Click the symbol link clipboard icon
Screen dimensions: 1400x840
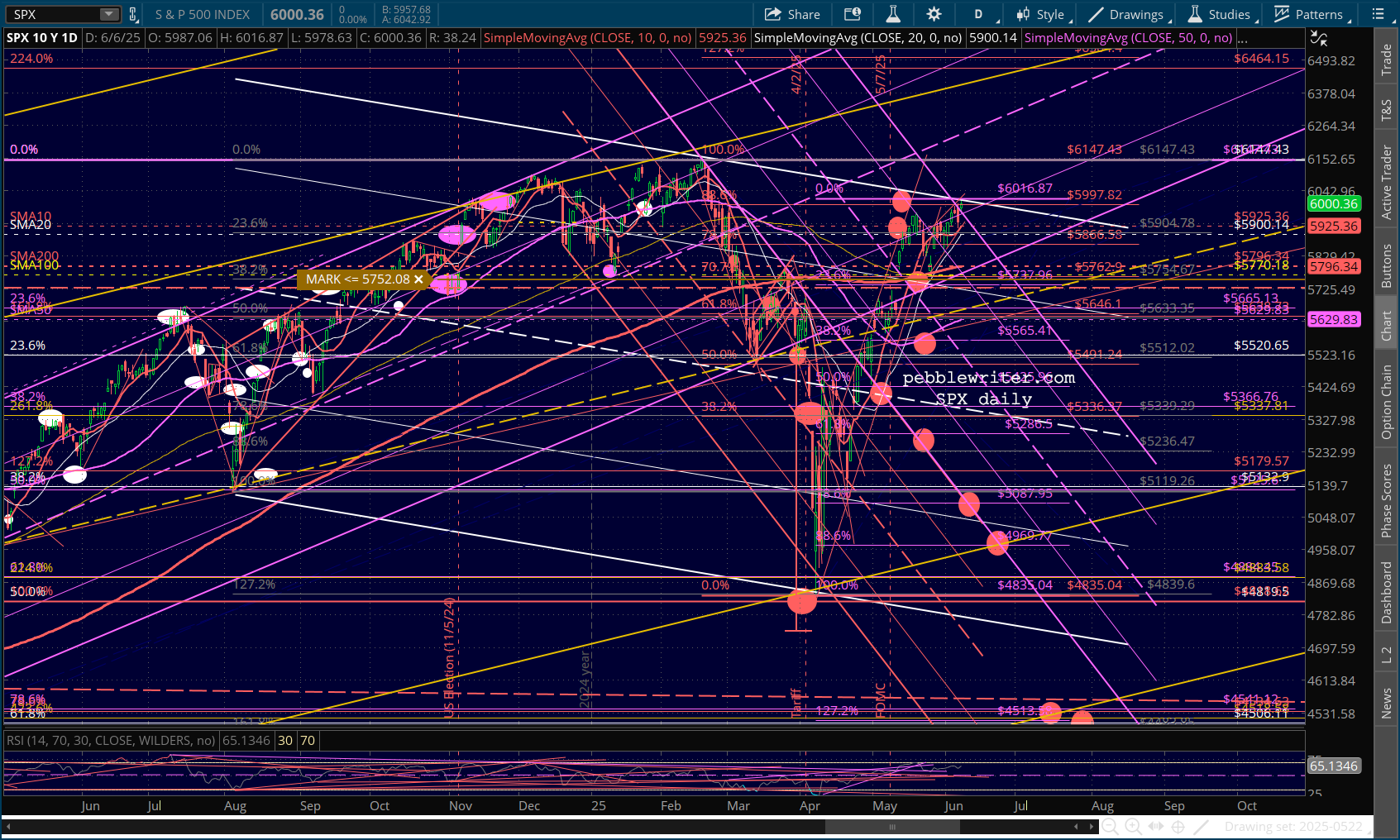(x=132, y=14)
